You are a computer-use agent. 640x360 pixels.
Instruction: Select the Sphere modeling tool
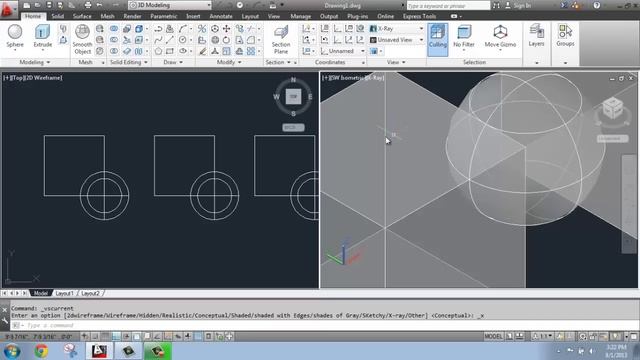tap(15, 36)
